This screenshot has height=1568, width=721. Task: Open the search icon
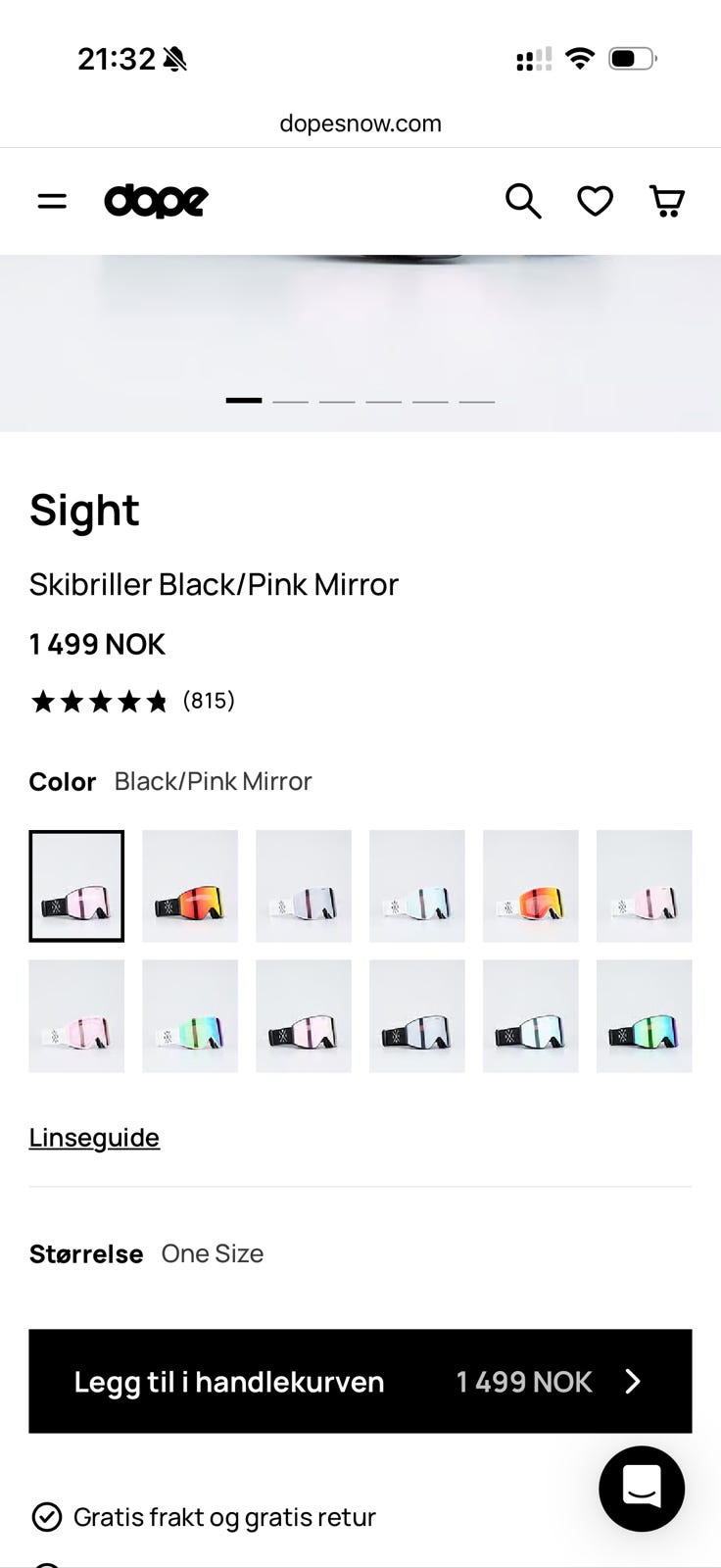tap(523, 201)
